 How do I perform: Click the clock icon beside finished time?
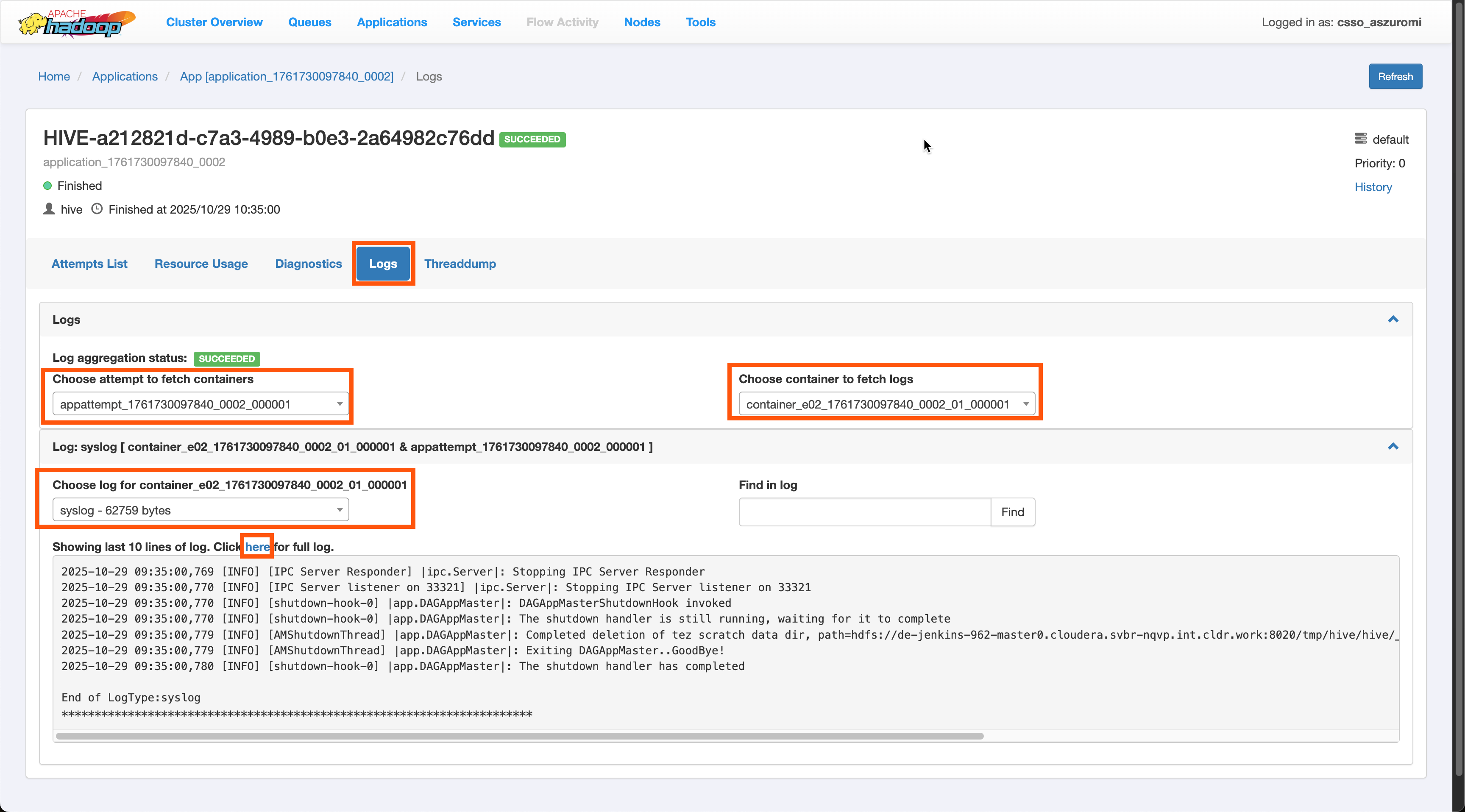97,209
